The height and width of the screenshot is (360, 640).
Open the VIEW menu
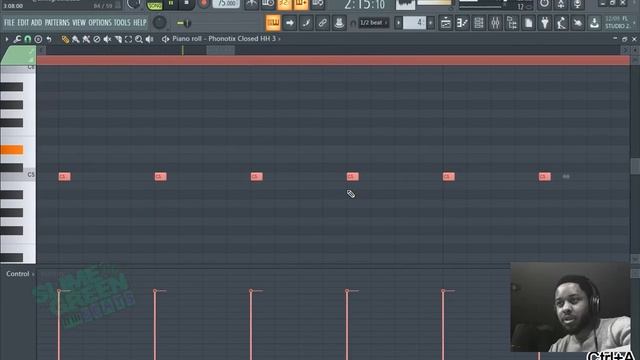[79, 22]
